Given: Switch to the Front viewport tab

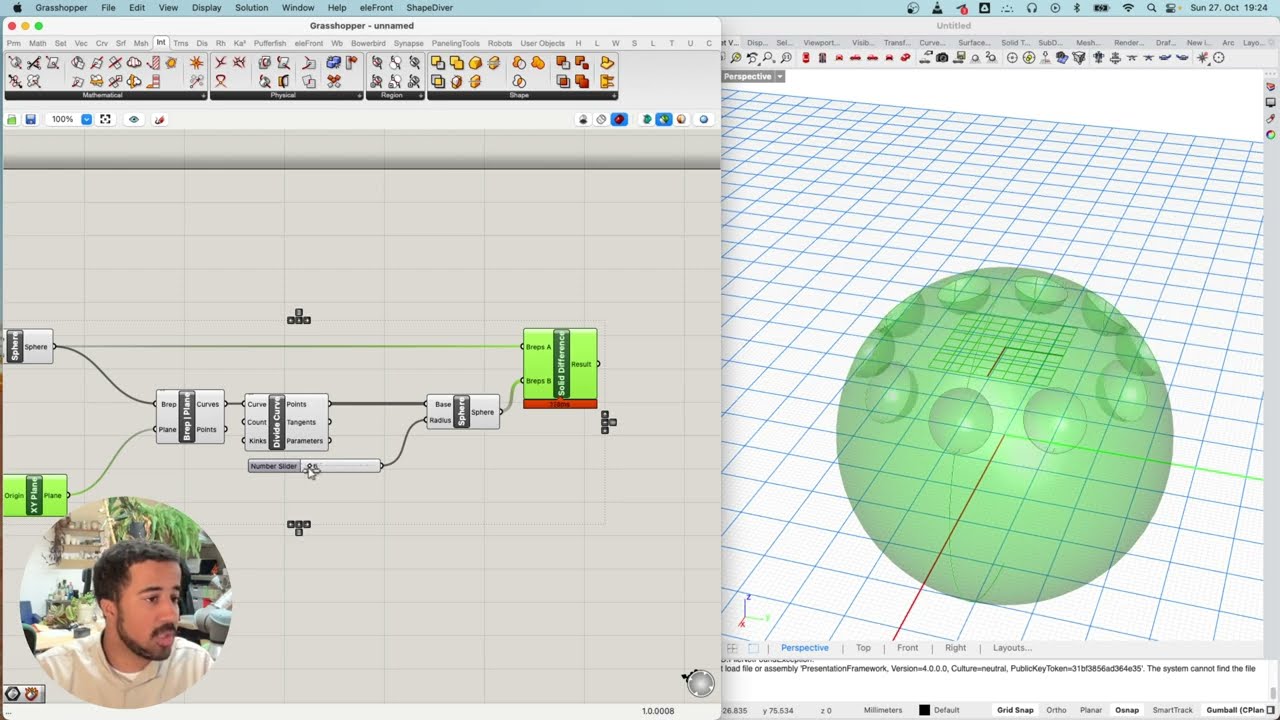Looking at the screenshot, I should [907, 648].
